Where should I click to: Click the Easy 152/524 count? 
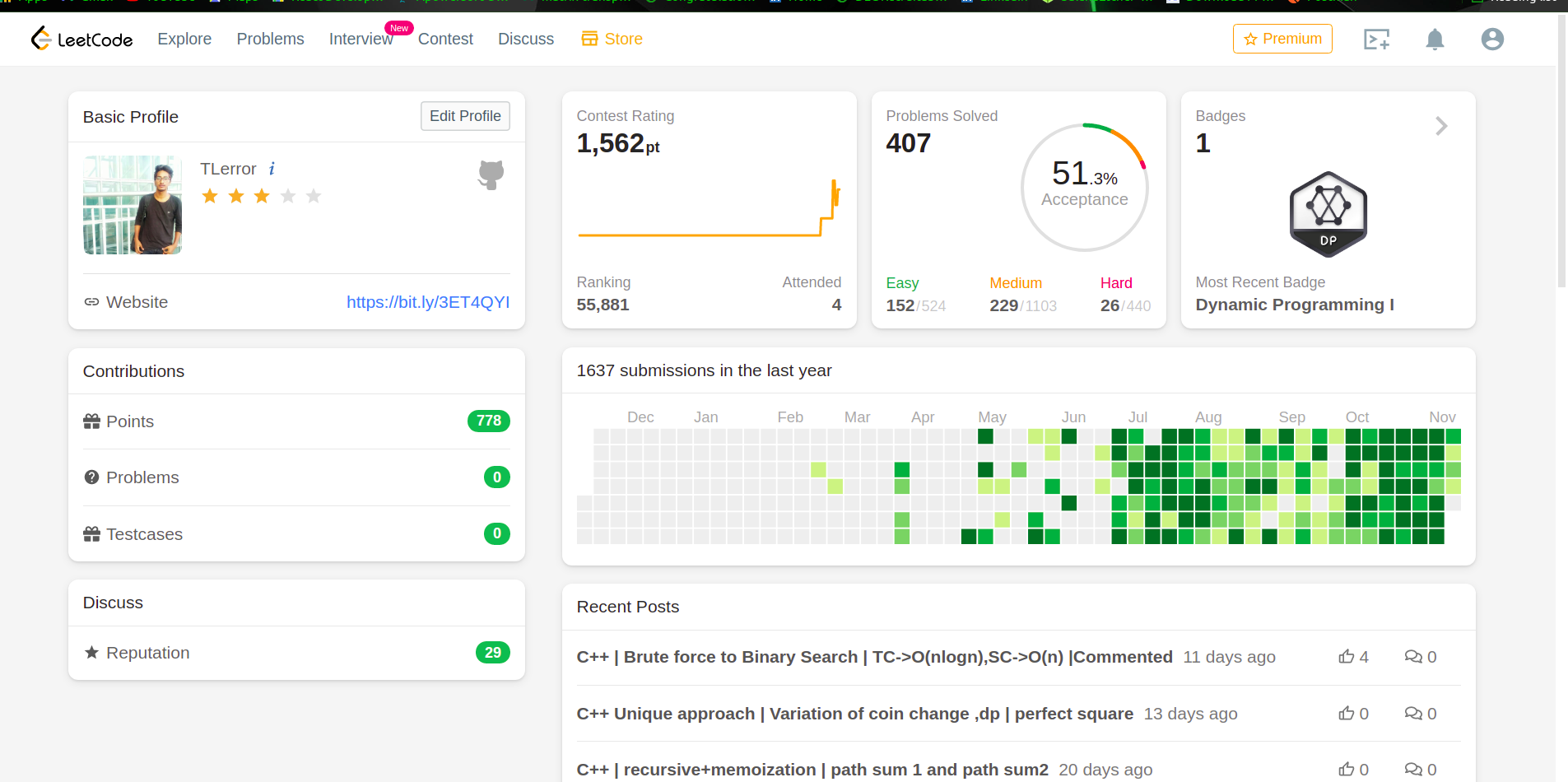pos(916,305)
